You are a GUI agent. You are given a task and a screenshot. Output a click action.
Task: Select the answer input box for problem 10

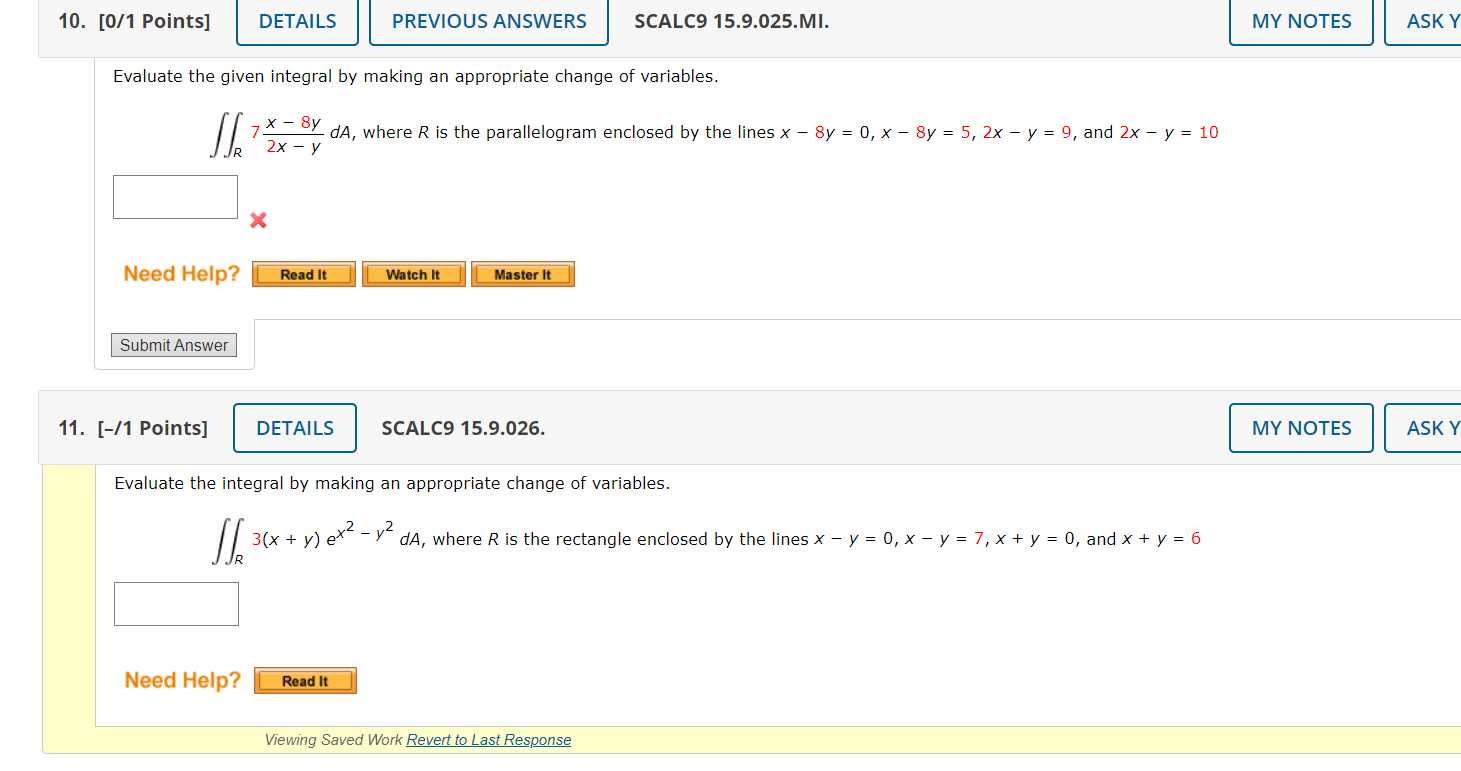coord(174,196)
